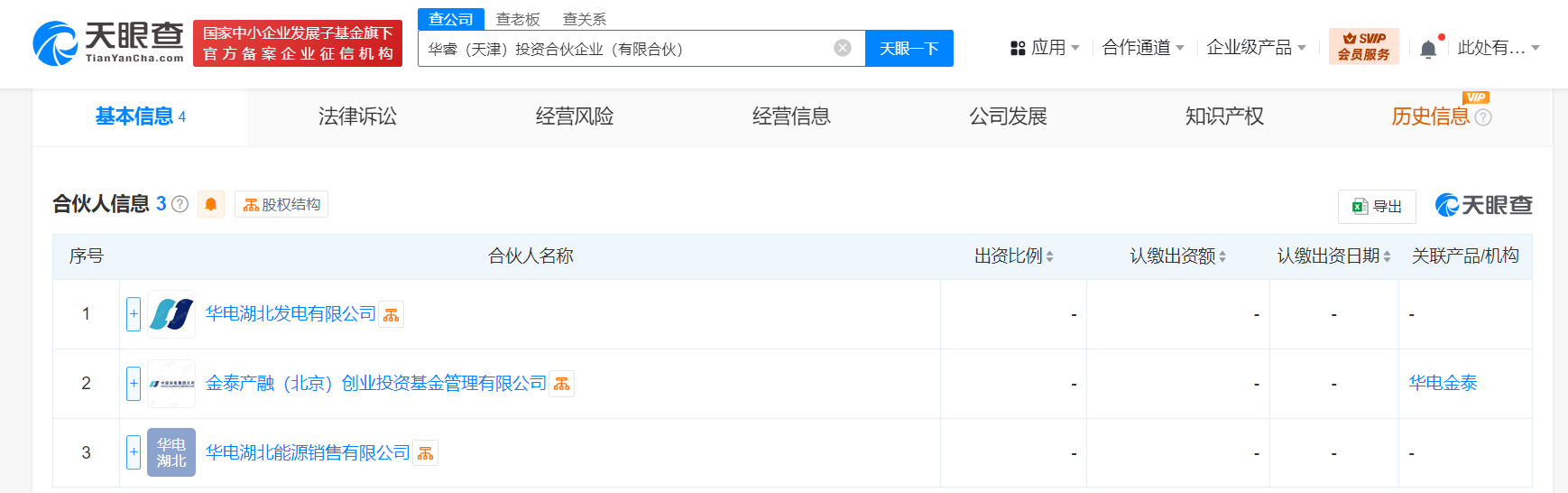
Task: Open the 应用 dropdown menu
Action: (1045, 48)
